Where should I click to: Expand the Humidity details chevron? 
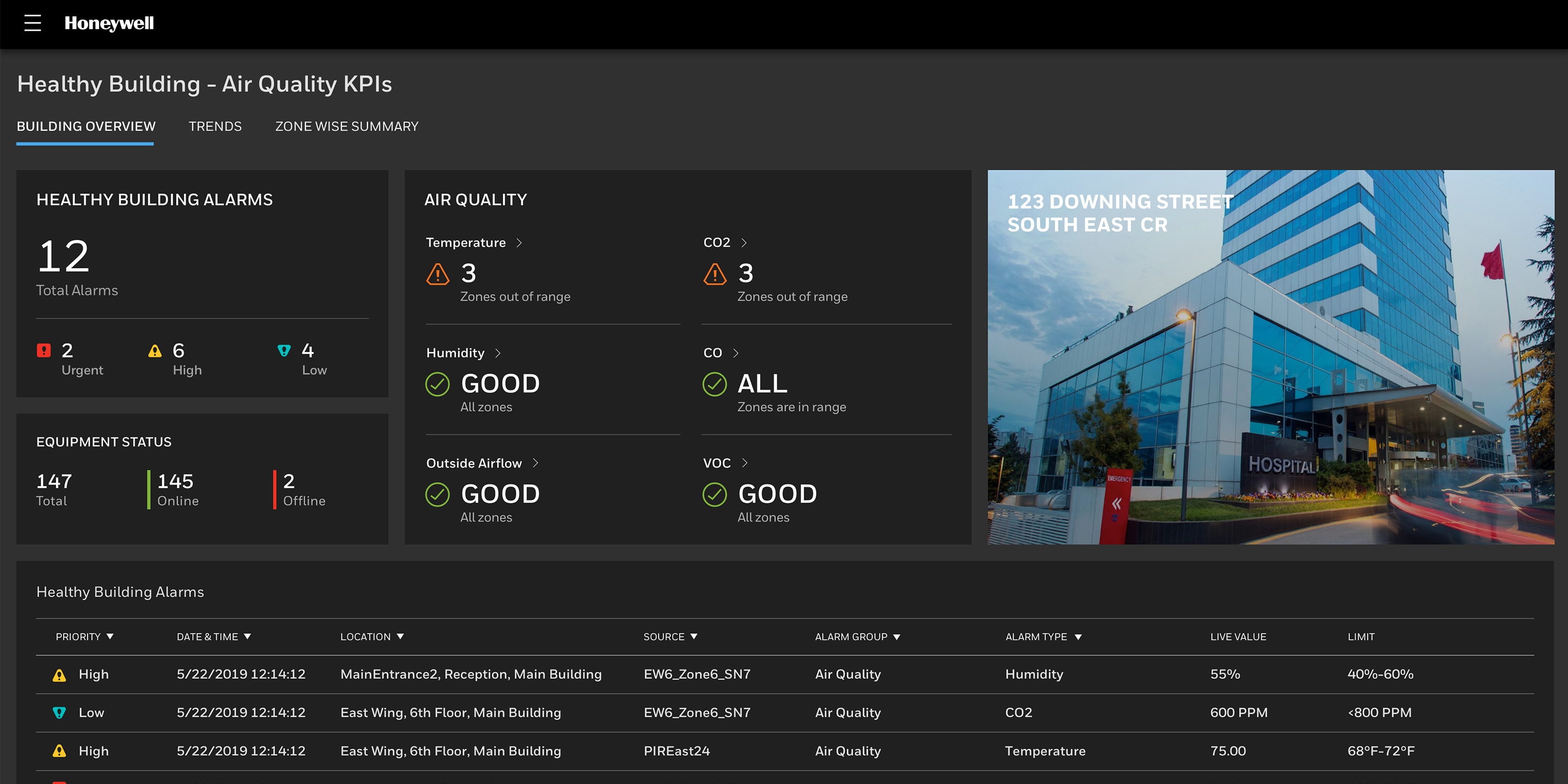(498, 353)
